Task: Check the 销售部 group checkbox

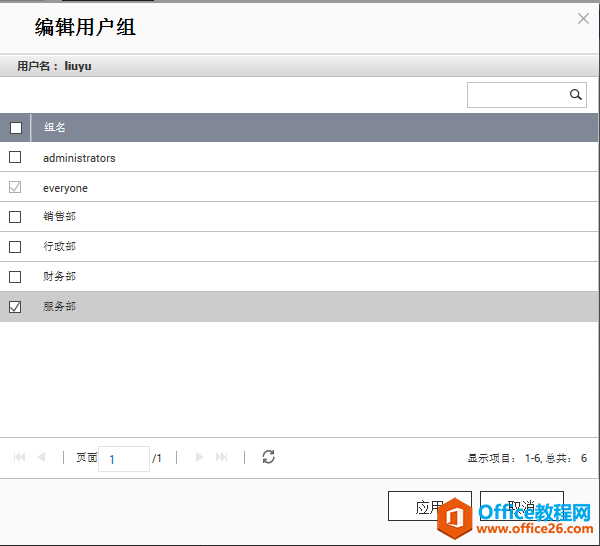Action: point(15,217)
